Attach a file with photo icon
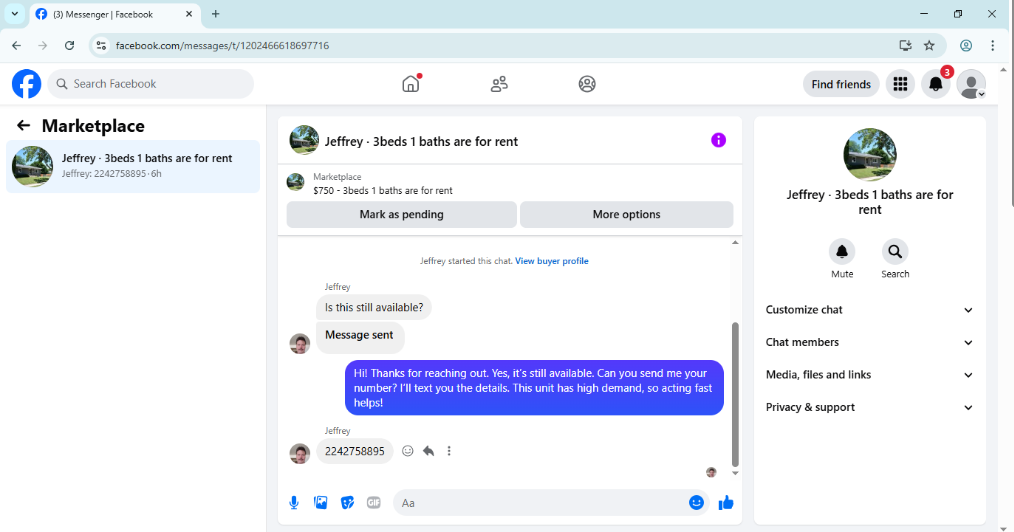1014x532 pixels. [x=321, y=503]
